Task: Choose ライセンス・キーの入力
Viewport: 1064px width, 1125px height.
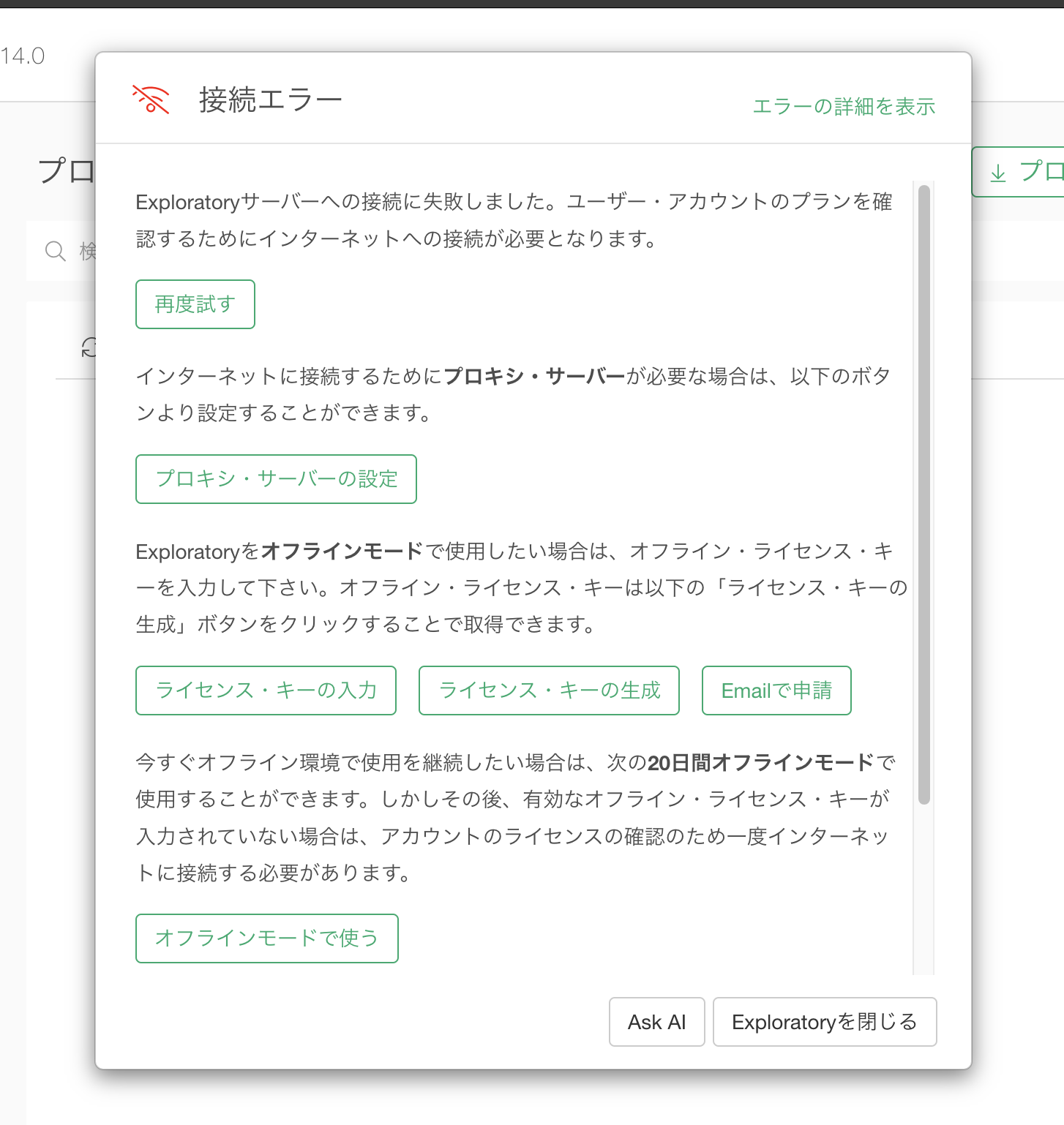Action: pos(266,691)
